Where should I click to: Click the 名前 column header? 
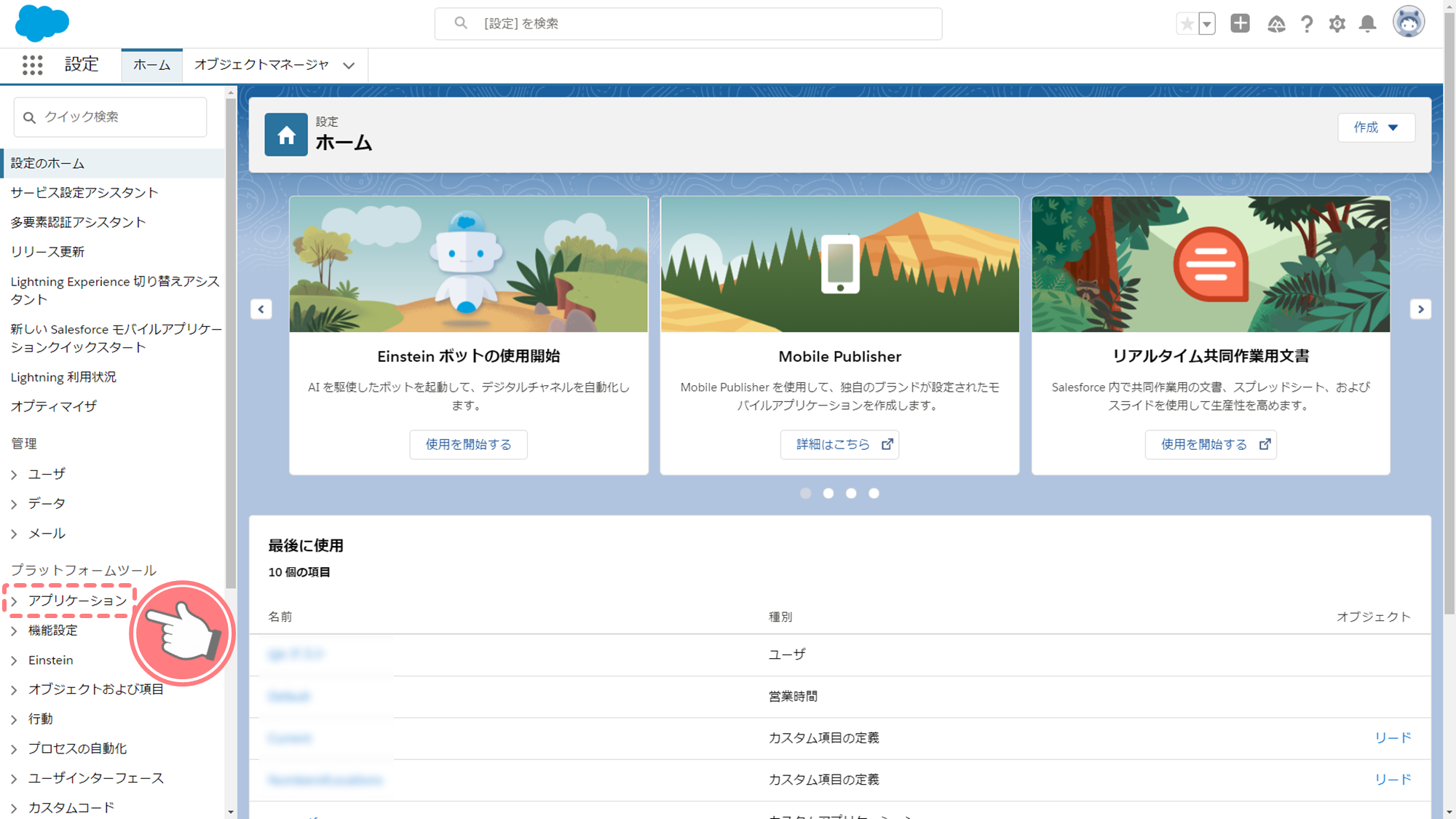pos(280,617)
